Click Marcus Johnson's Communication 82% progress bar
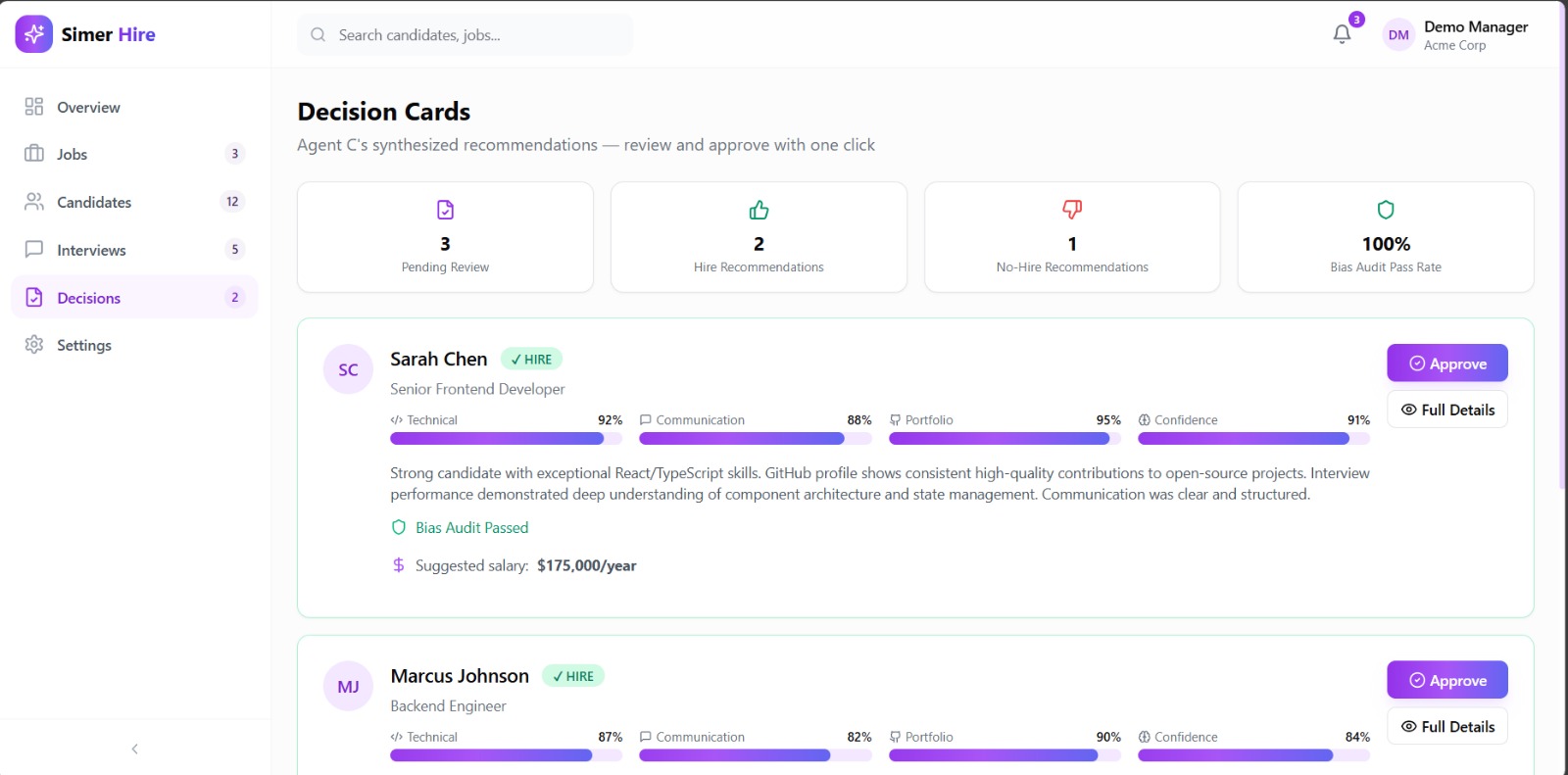Screen dimensions: 1568x775 coord(756,755)
